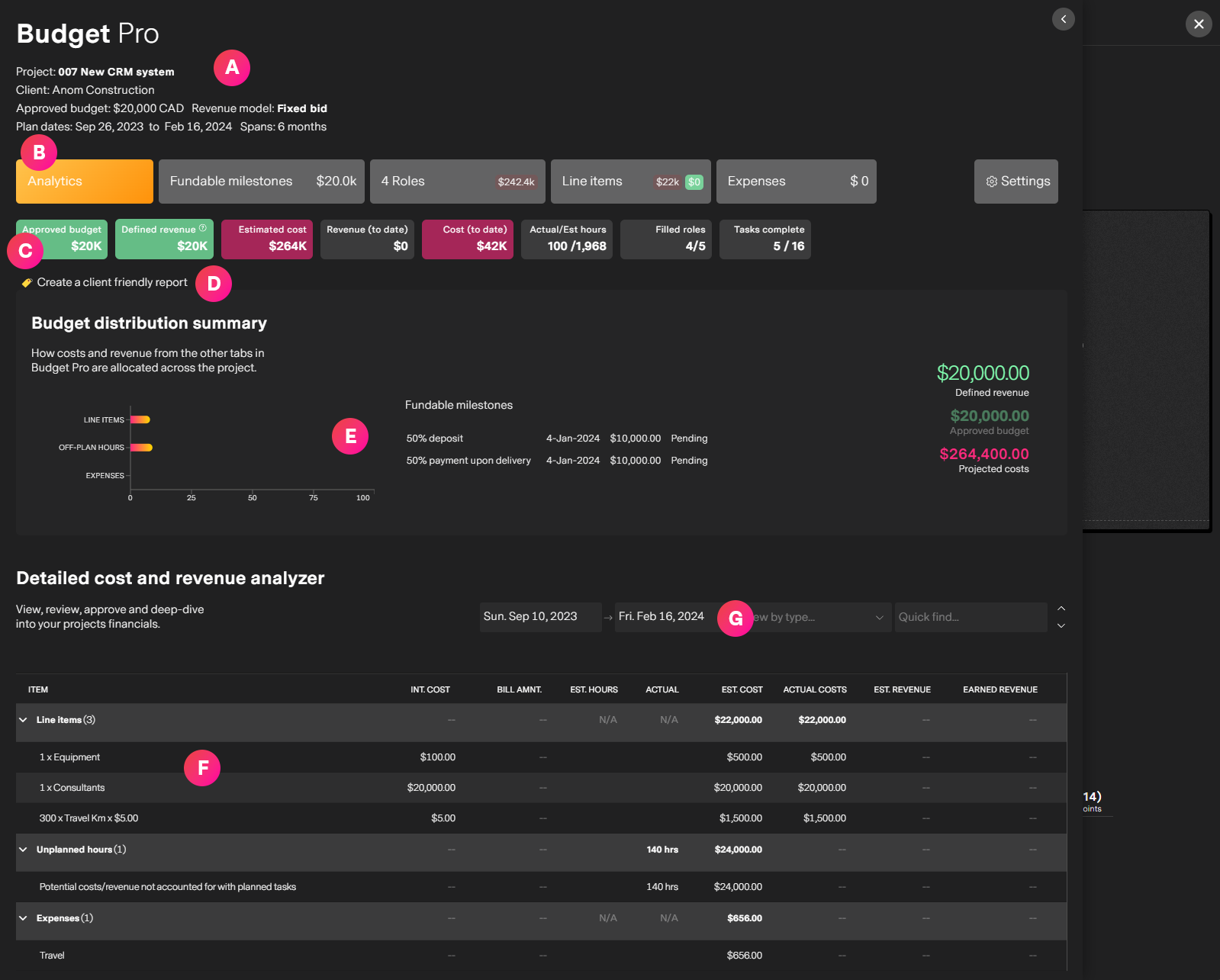Close the panel with the X button
This screenshot has height=980, width=1220.
pos(1199,24)
